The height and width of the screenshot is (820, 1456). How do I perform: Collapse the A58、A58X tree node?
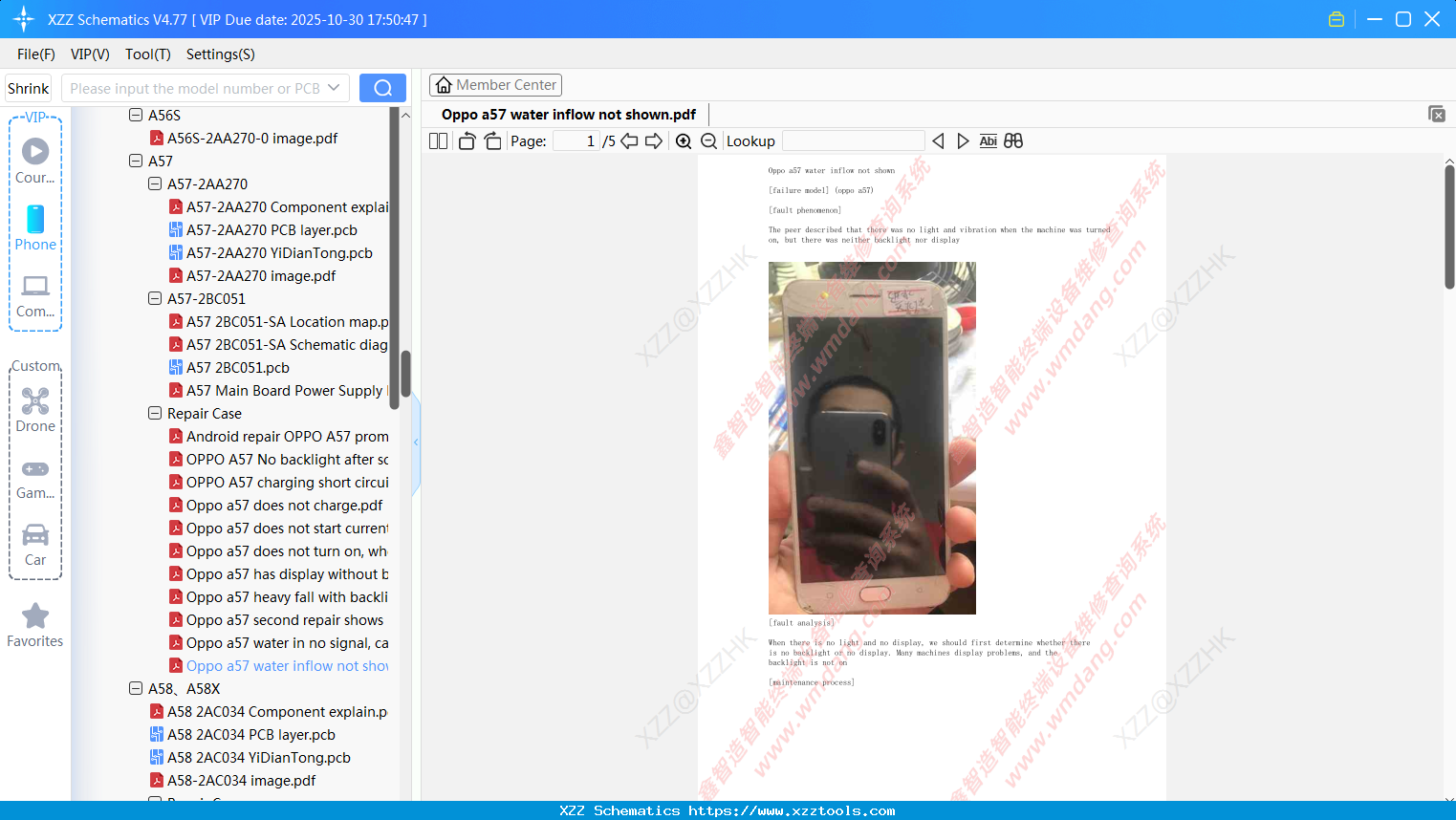point(136,688)
